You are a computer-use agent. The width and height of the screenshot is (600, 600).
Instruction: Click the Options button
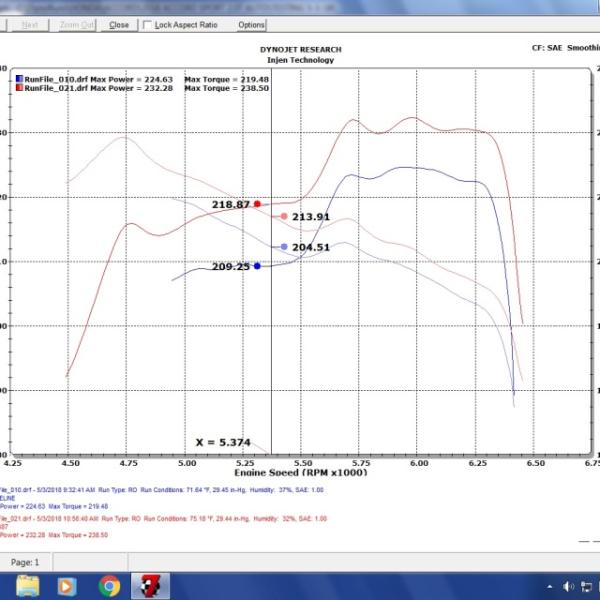click(251, 25)
